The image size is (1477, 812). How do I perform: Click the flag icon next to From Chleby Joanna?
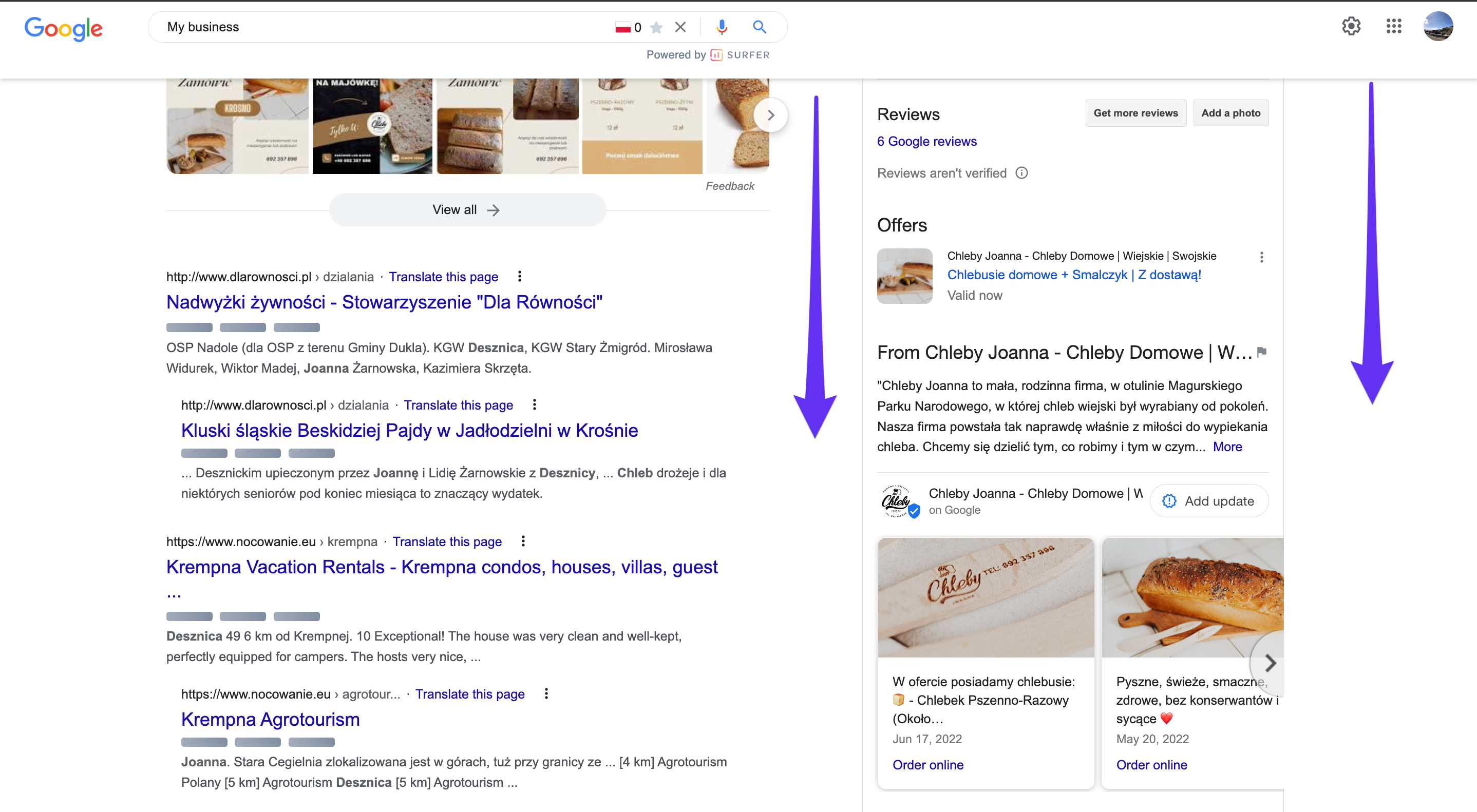coord(1261,352)
